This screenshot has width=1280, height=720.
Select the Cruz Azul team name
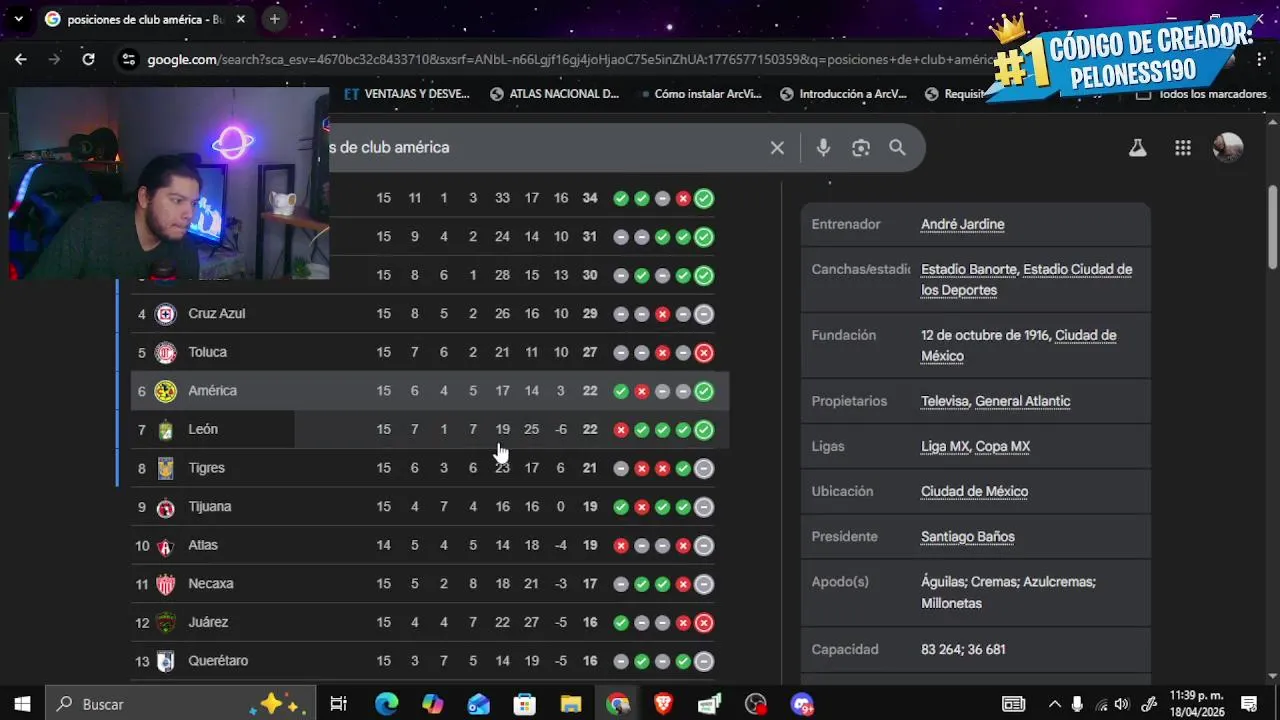coord(216,314)
